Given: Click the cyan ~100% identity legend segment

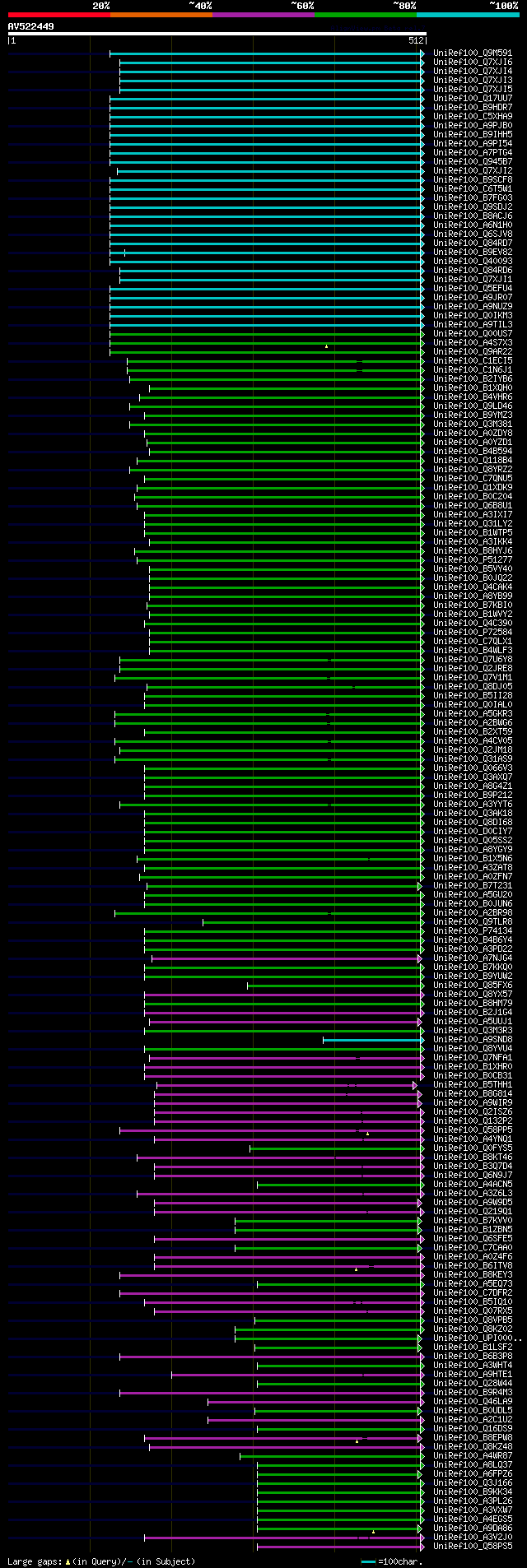Looking at the screenshot, I should click(x=468, y=15).
